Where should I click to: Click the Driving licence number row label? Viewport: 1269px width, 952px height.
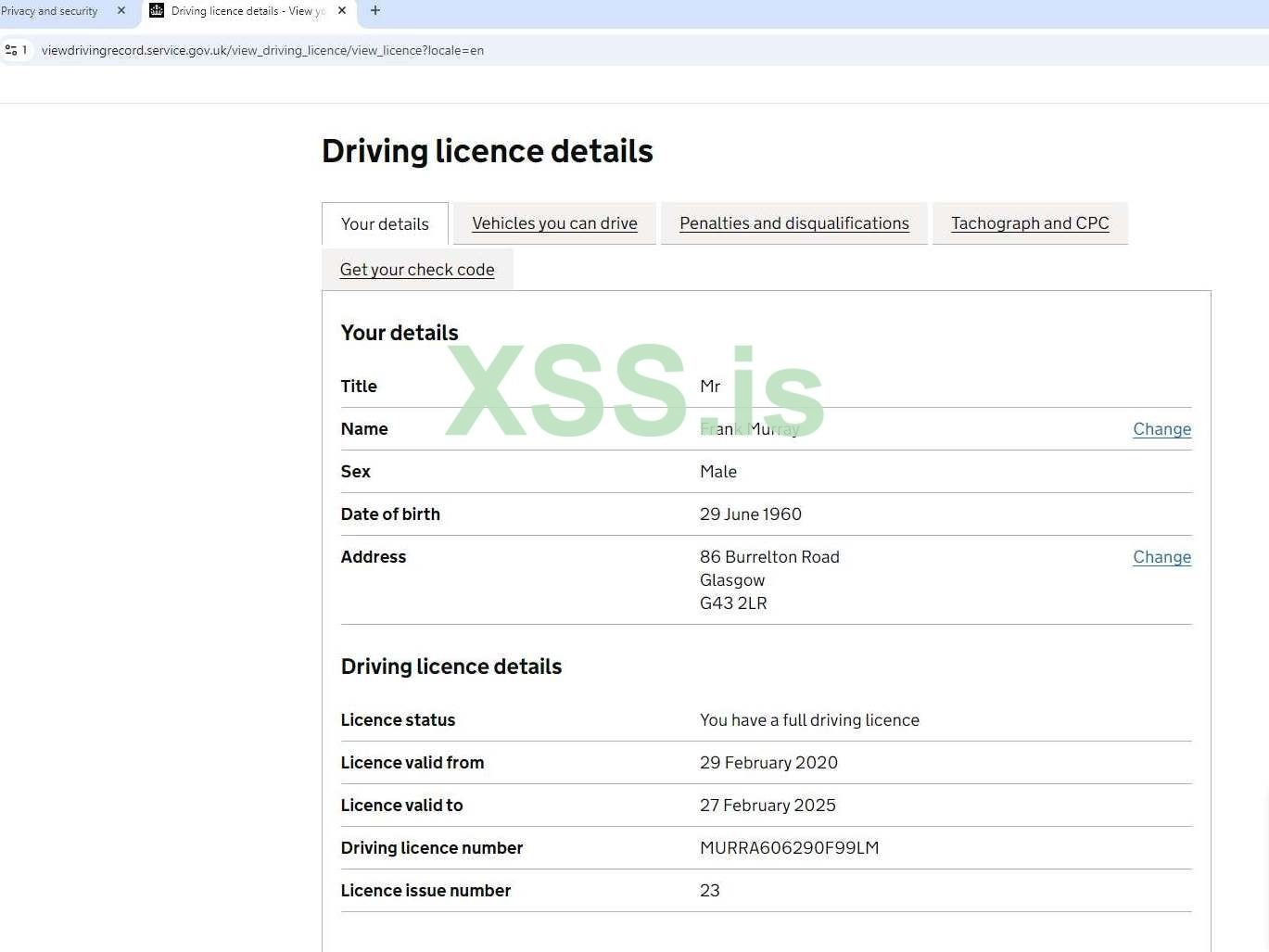pyautogui.click(x=432, y=848)
